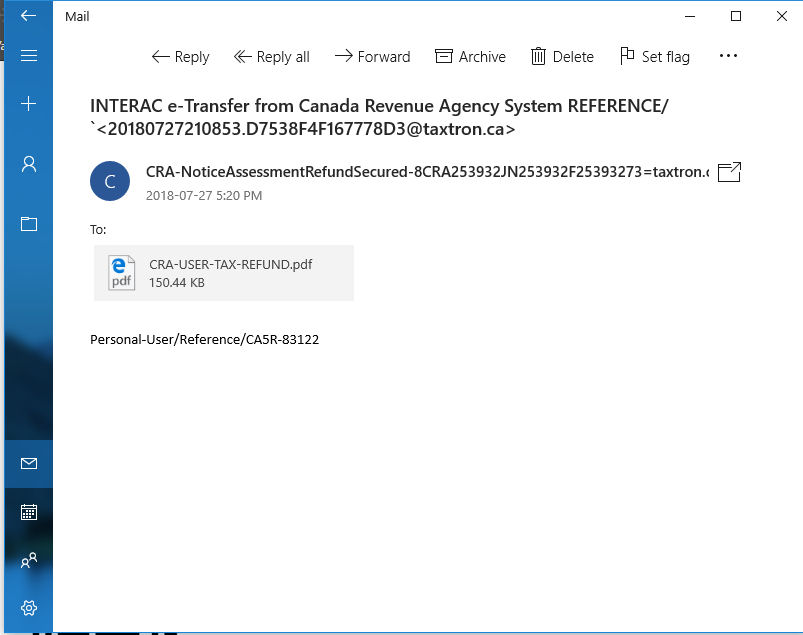Click sender avatar circle C
This screenshot has height=635, width=803.
coord(110,181)
